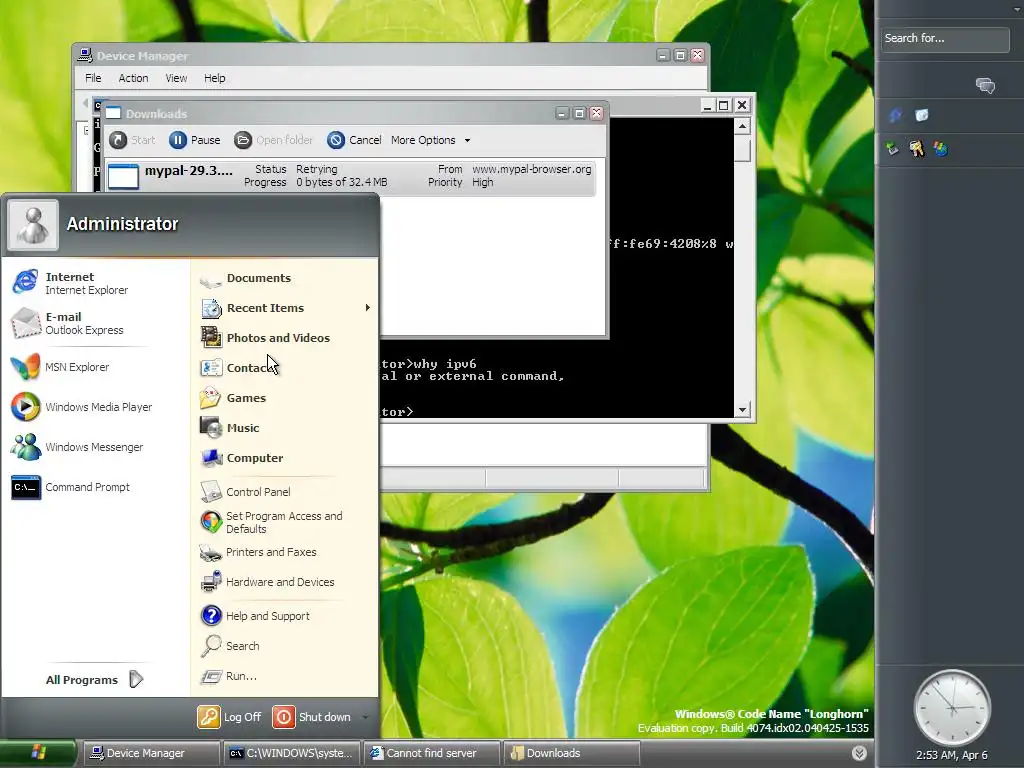
Task: Open Windows Messenger
Action: click(78, 447)
